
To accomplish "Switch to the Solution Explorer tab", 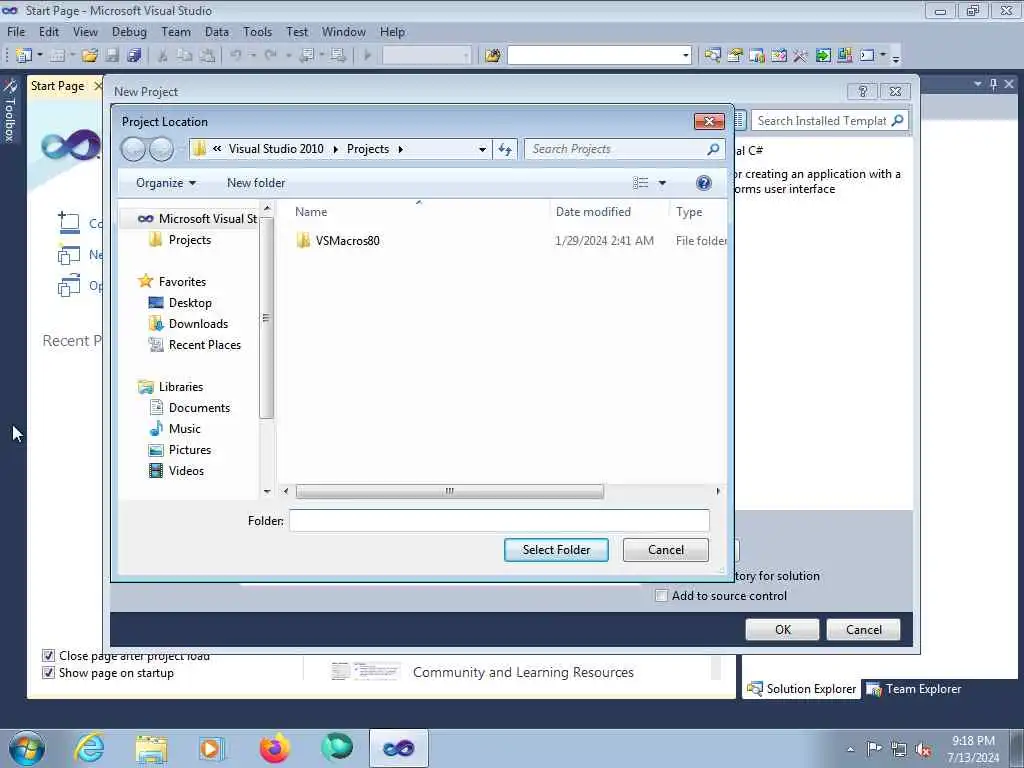I will point(802,689).
